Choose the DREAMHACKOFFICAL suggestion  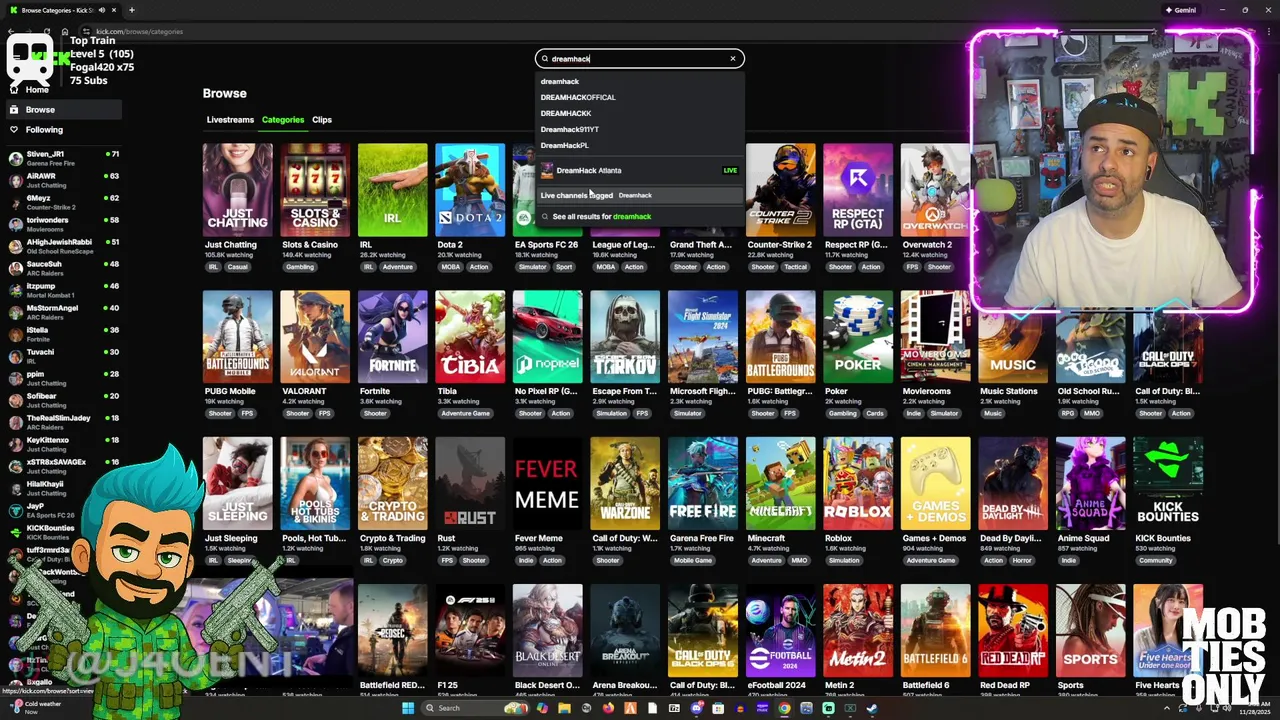tap(640, 97)
